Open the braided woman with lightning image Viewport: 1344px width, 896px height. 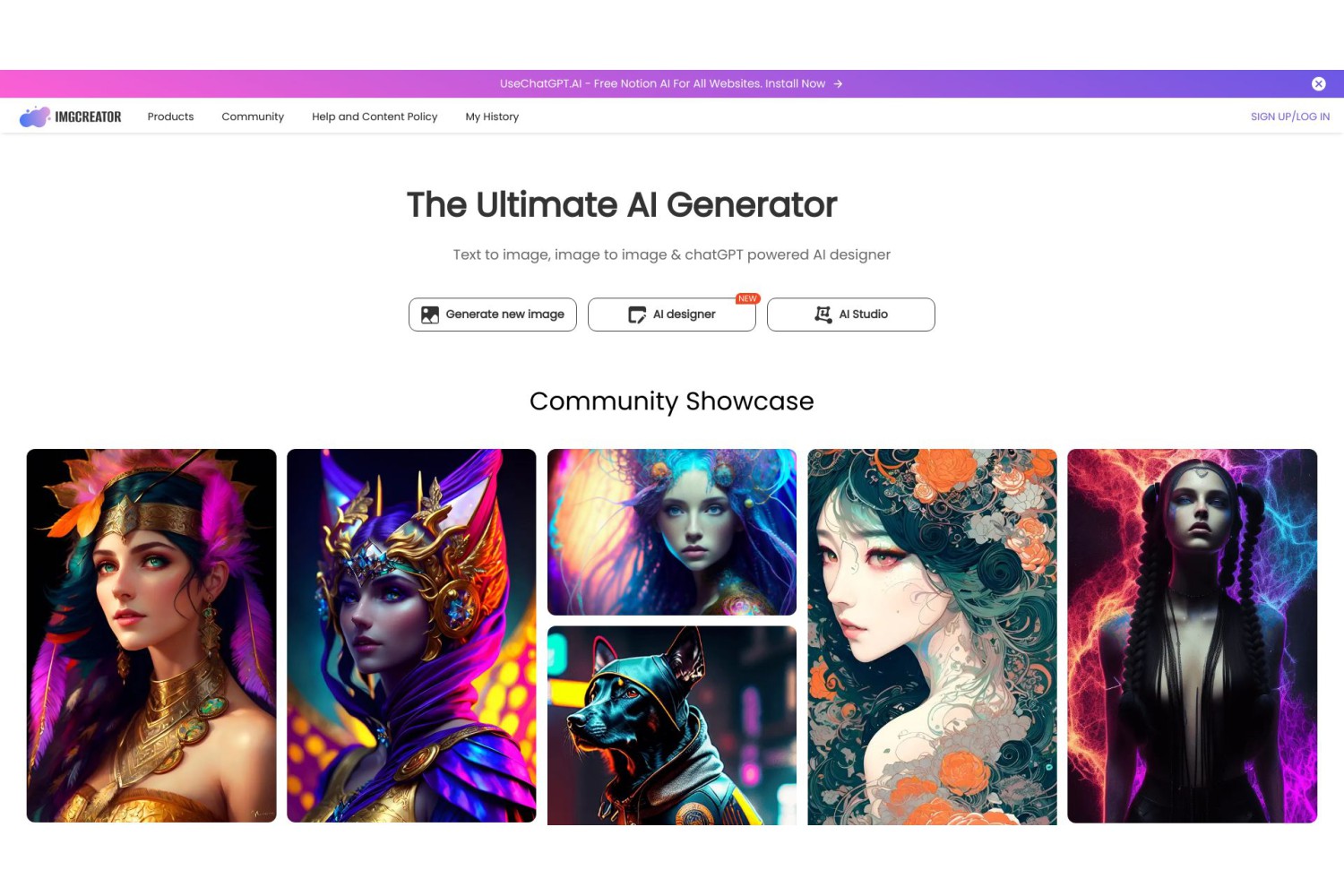coord(1192,635)
